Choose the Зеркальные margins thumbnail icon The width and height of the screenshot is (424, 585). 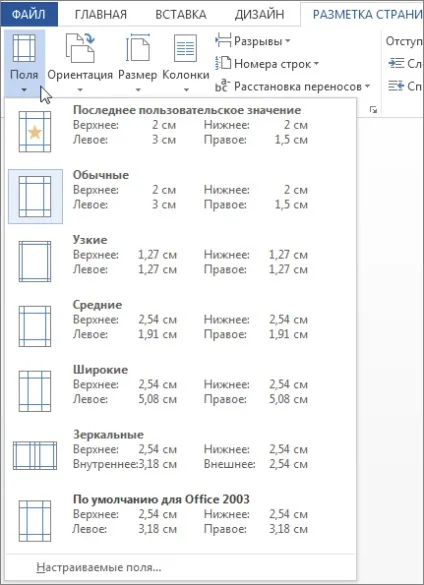[x=35, y=456]
